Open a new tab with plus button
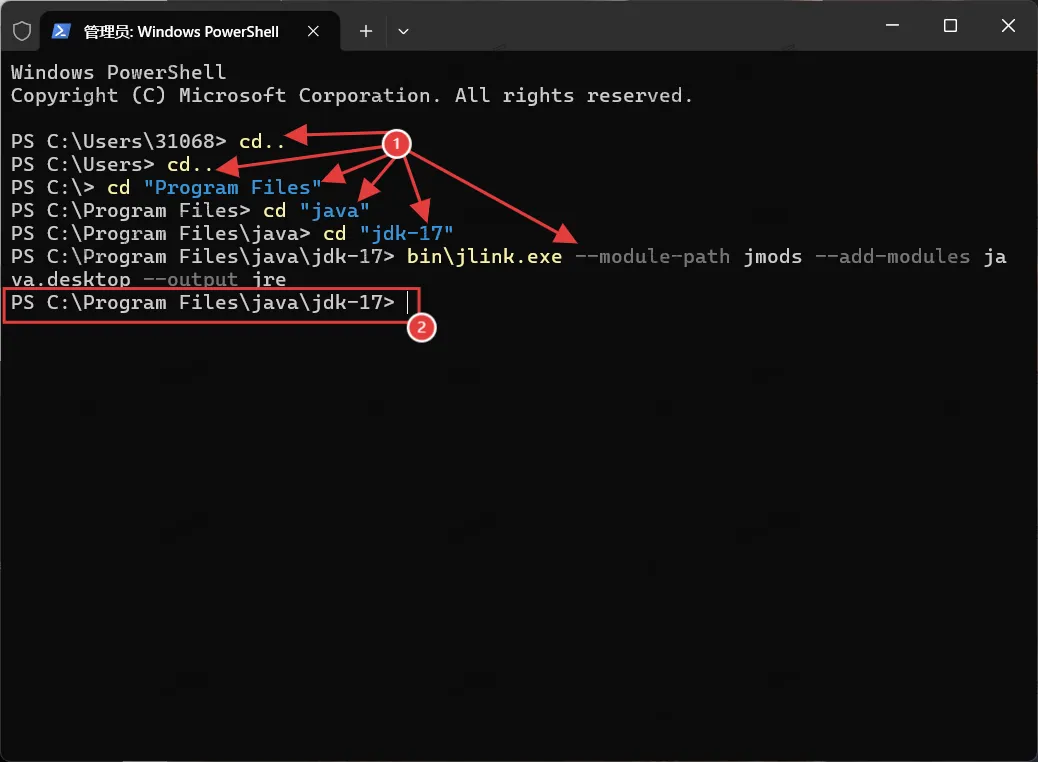1038x762 pixels. (x=365, y=31)
